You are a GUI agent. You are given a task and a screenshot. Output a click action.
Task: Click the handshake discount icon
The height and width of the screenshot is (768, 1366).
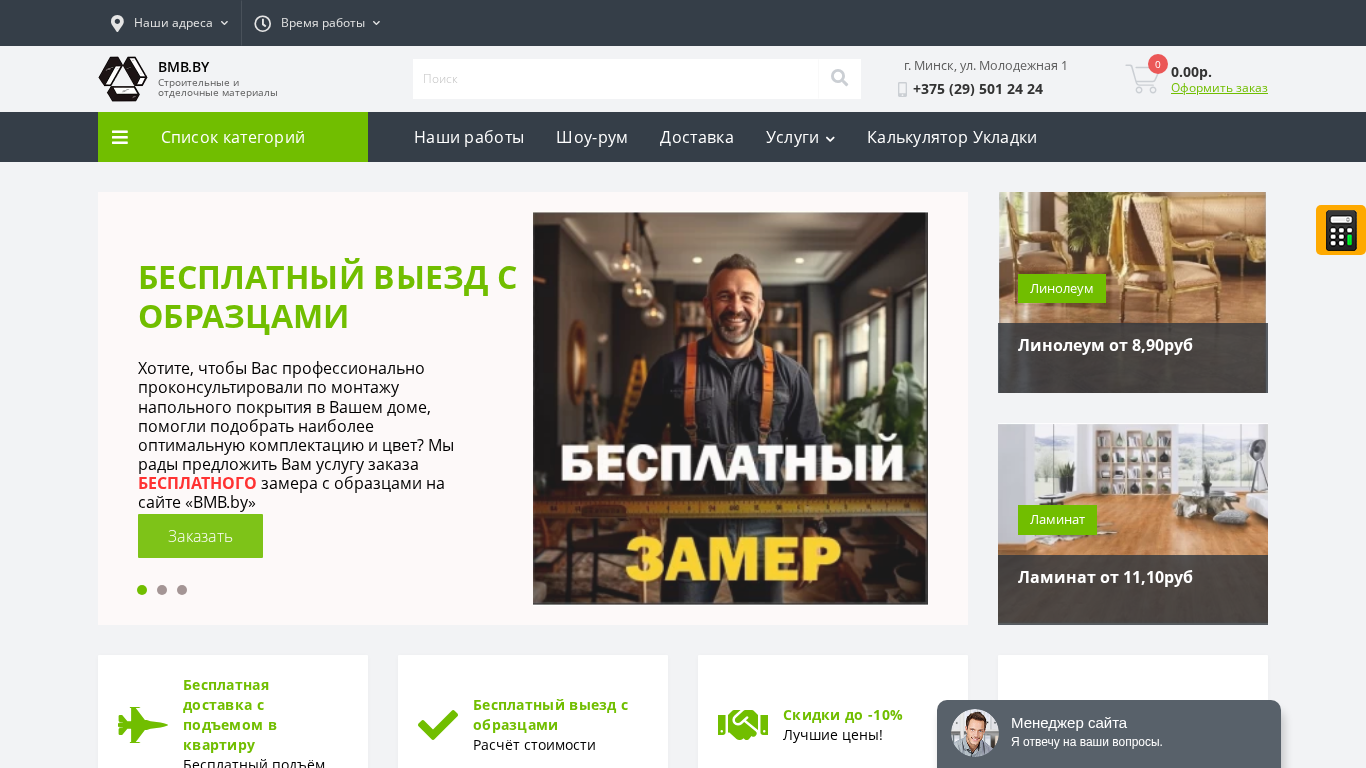[x=743, y=724]
